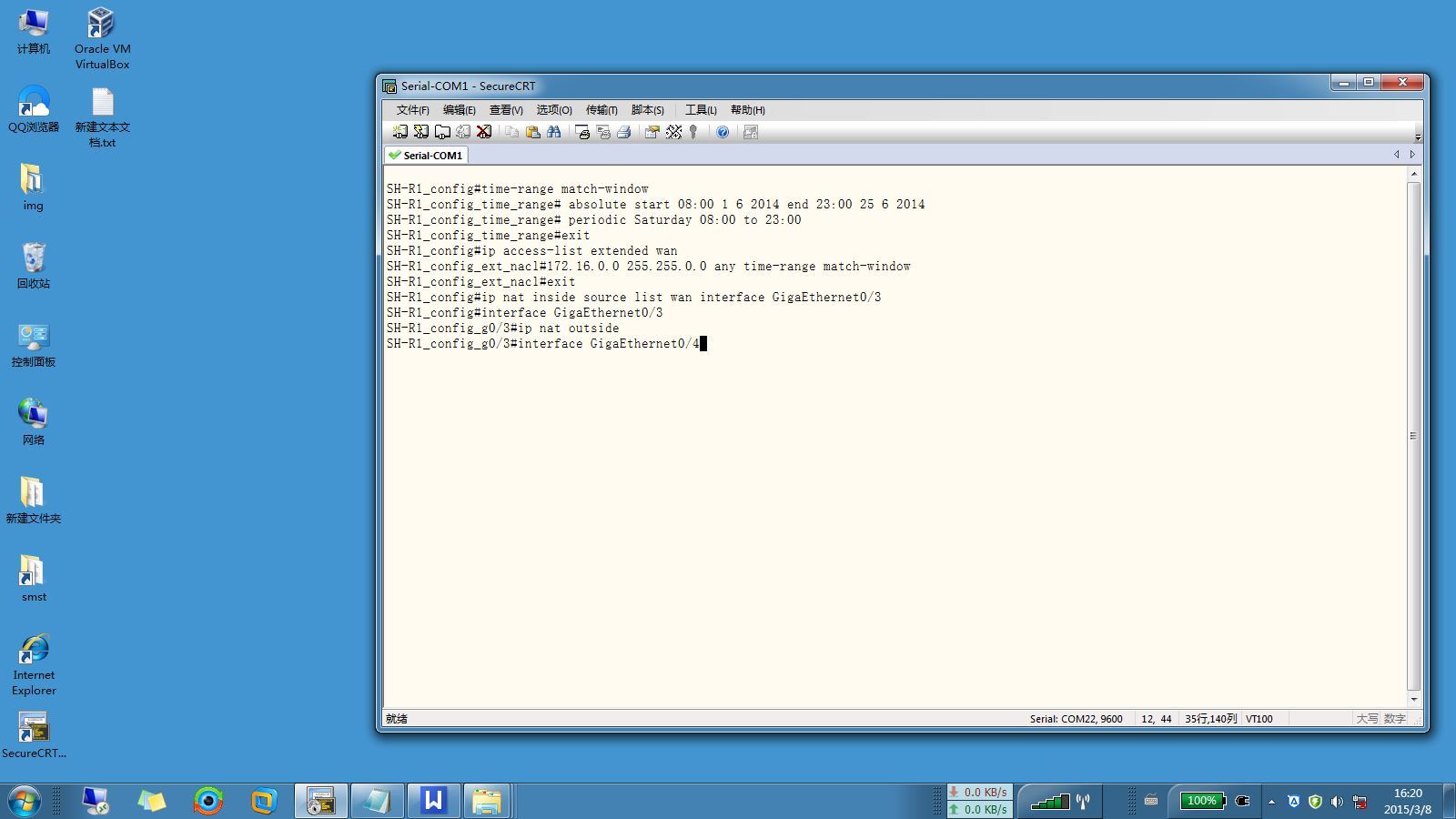
Task: Click the Word (W) taskbar button
Action: (x=433, y=801)
